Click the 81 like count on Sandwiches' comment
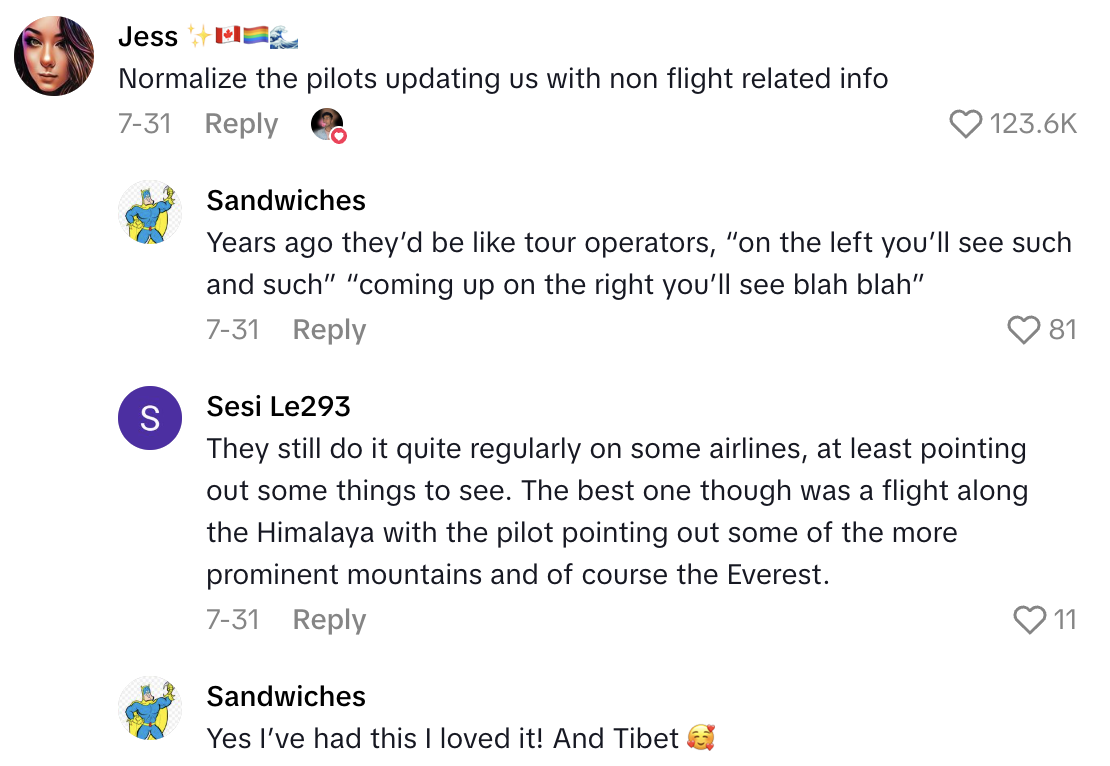 click(x=1060, y=330)
